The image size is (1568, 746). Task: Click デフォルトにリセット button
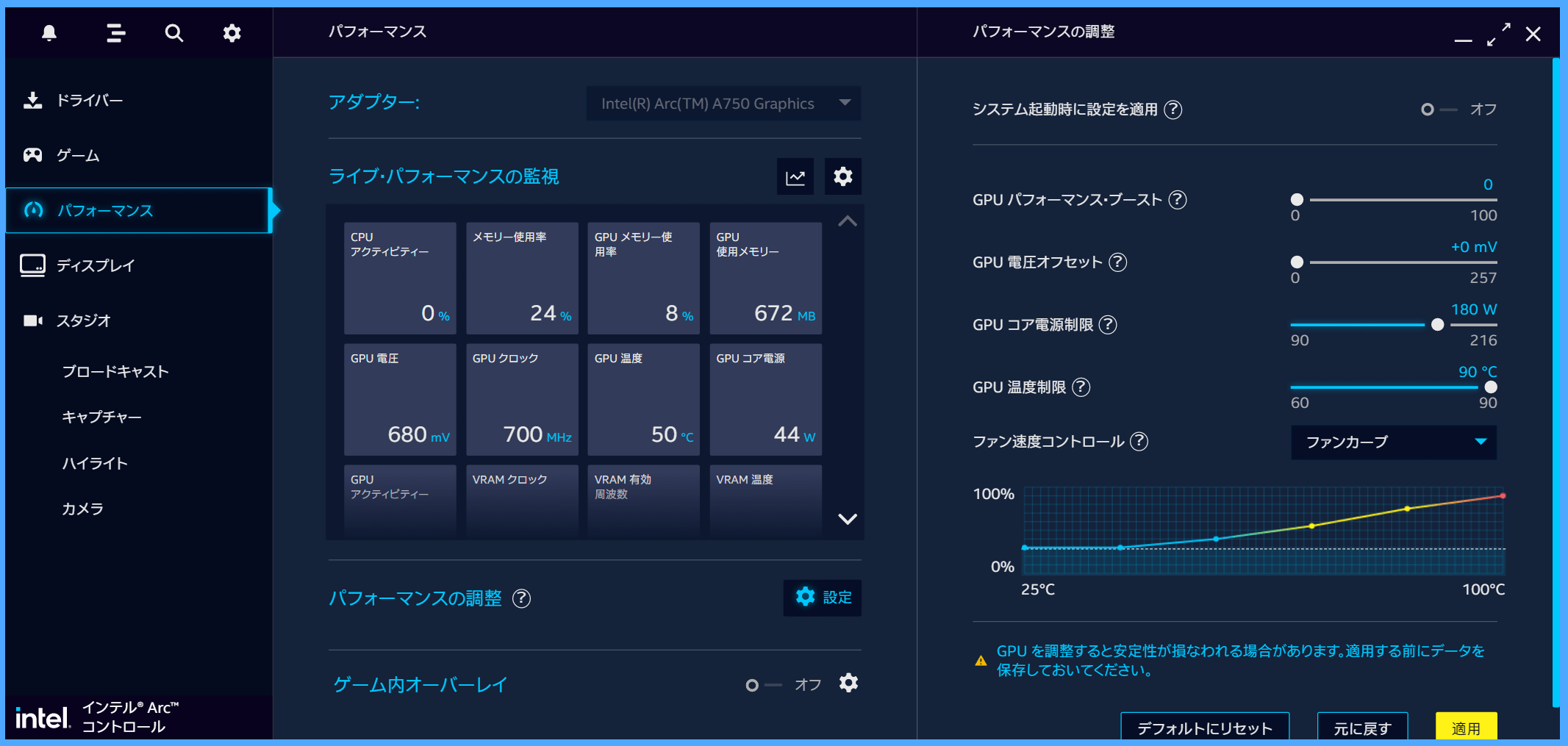click(x=1205, y=727)
